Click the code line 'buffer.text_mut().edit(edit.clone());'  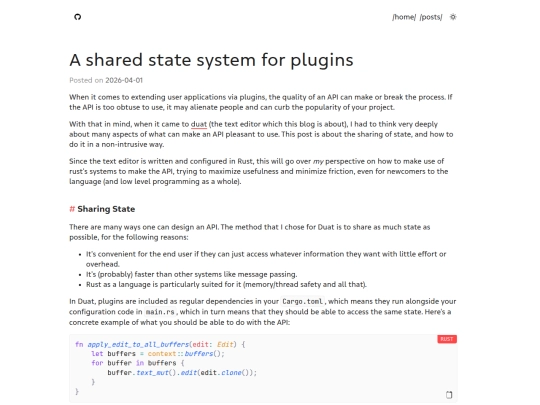(x=182, y=373)
